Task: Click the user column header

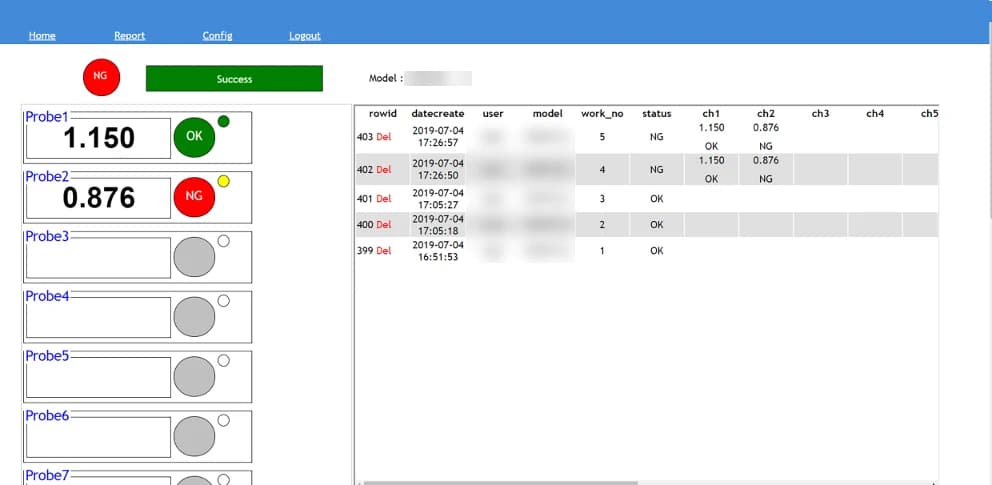Action: pyautogui.click(x=493, y=114)
